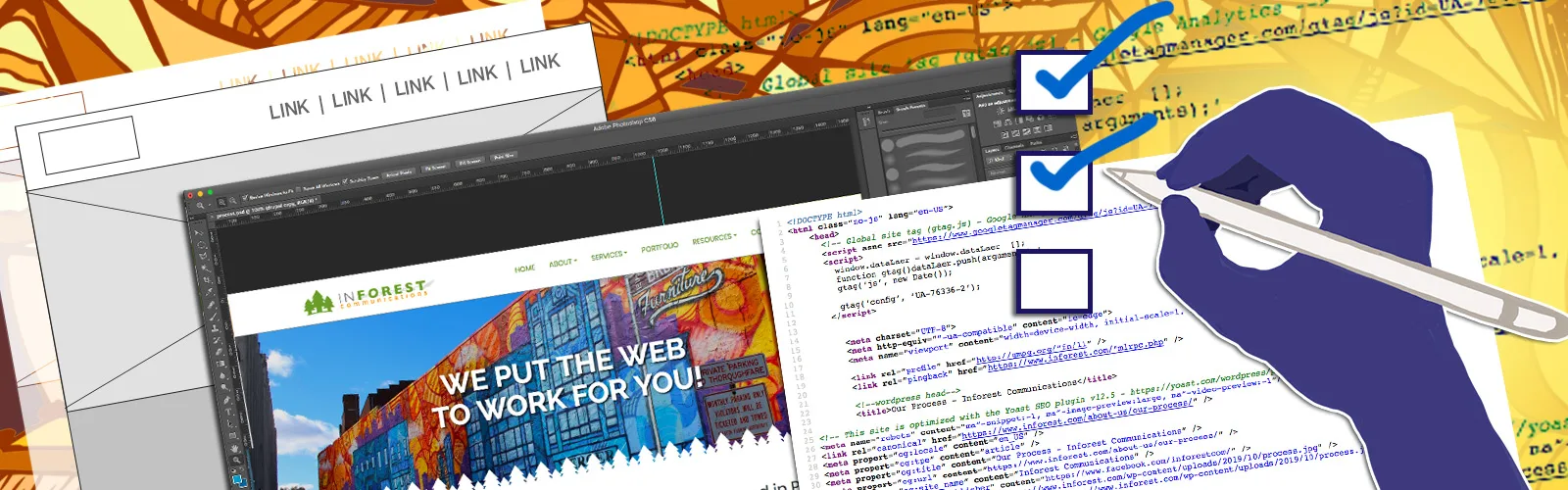
Task: Click the 'Adobe Photoshop CS6' window title
Action: (624, 124)
